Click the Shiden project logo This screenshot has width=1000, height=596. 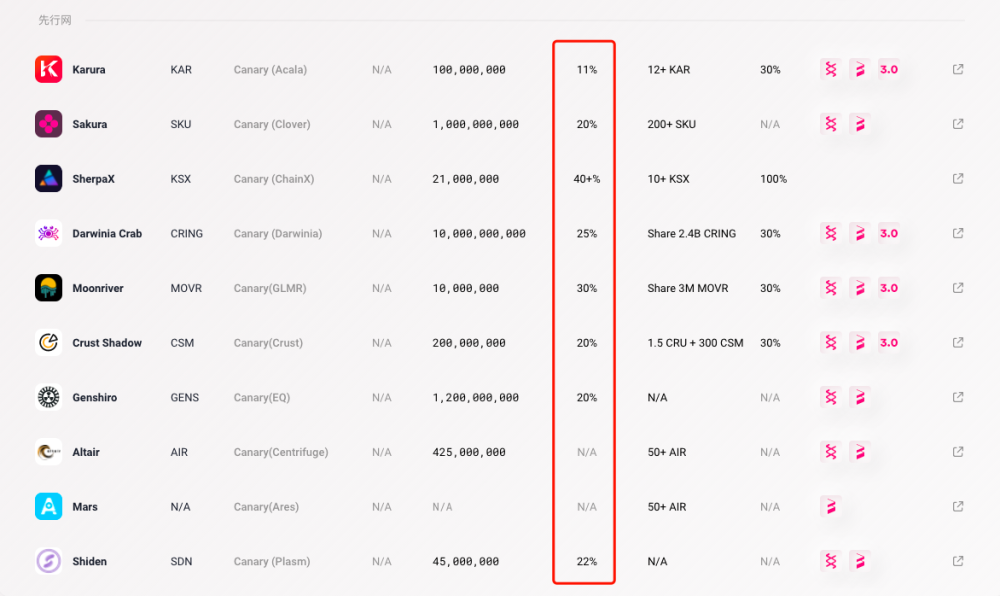pos(48,561)
